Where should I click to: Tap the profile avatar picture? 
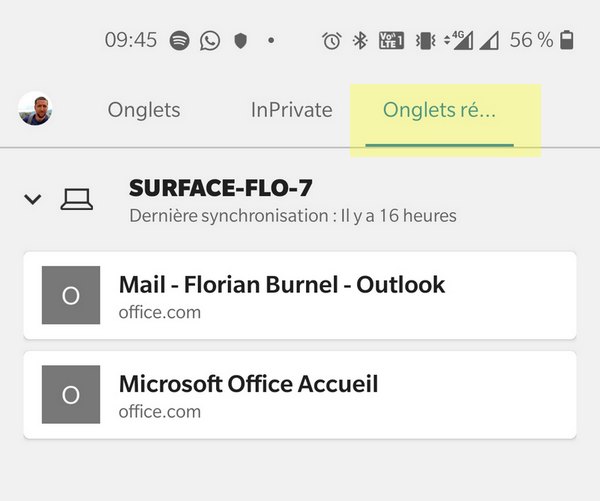tap(35, 109)
